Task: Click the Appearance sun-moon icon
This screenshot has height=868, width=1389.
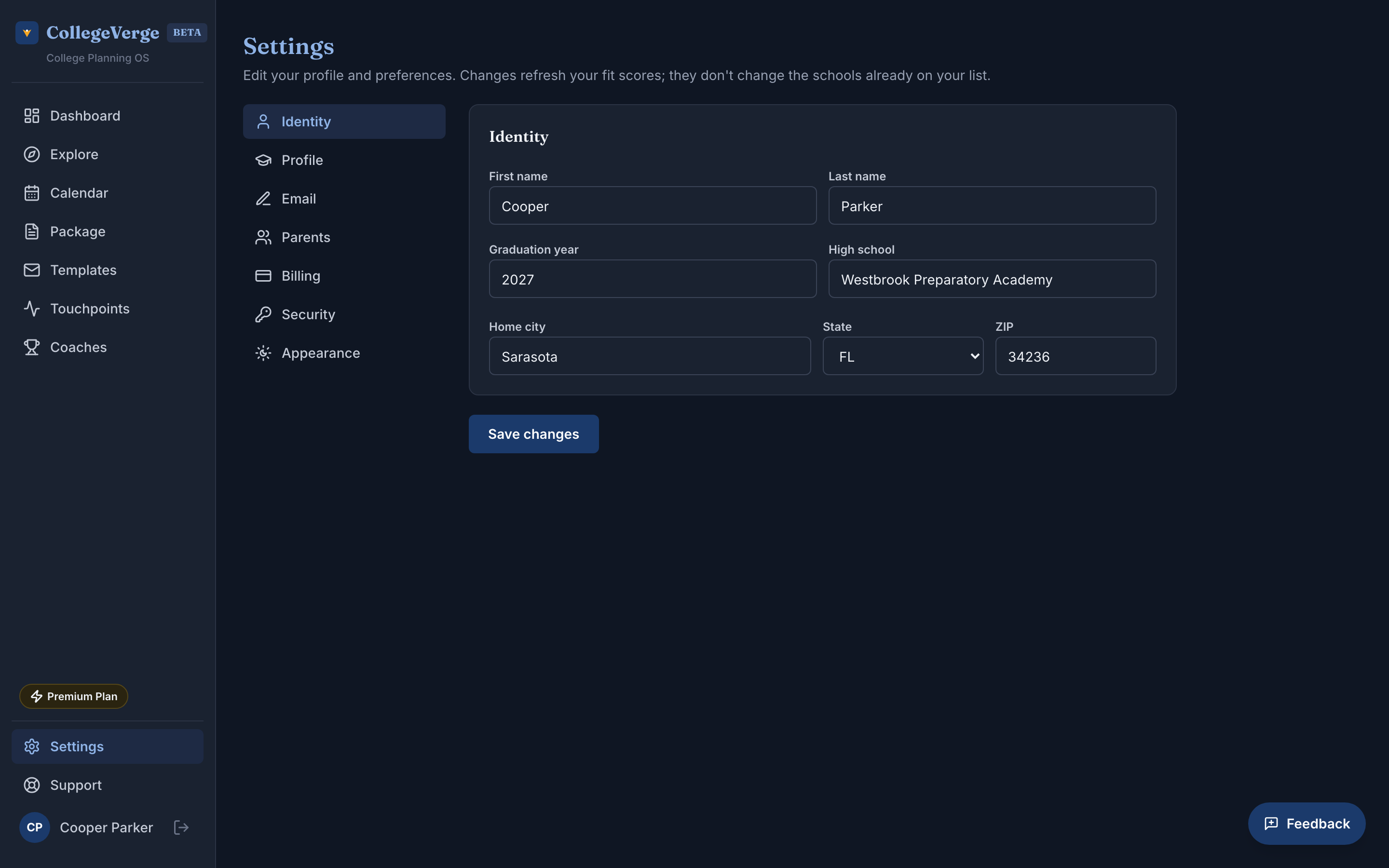Action: [x=263, y=353]
